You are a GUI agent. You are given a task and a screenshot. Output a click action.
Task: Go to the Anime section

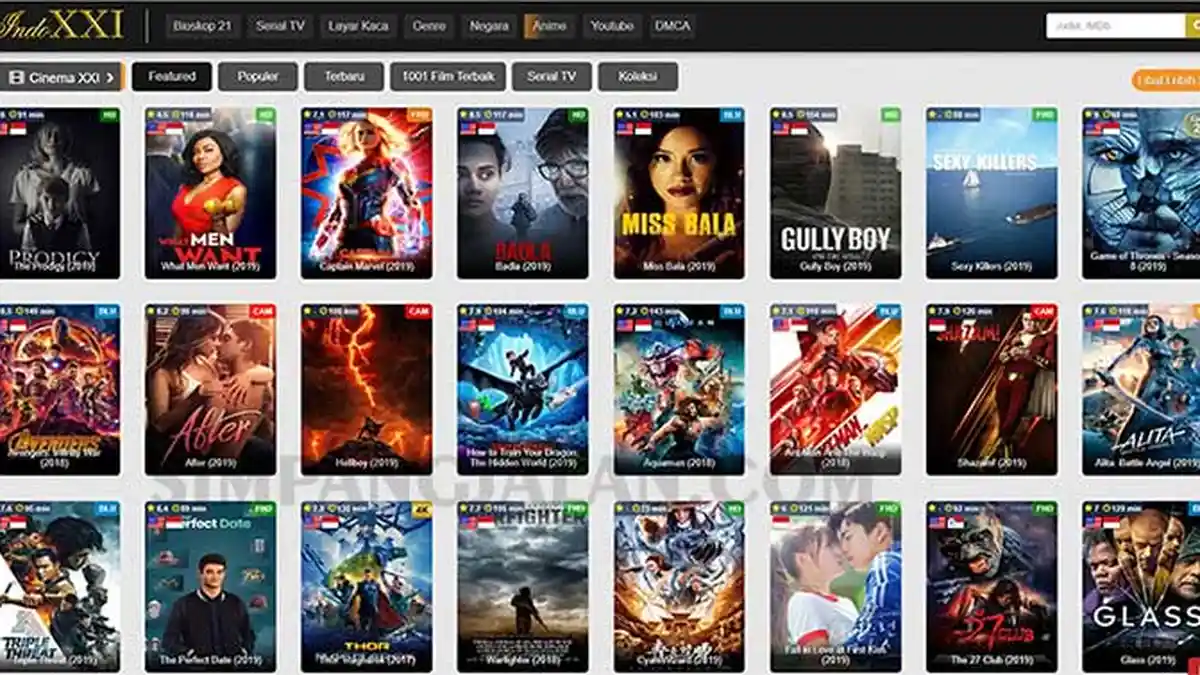click(x=549, y=26)
